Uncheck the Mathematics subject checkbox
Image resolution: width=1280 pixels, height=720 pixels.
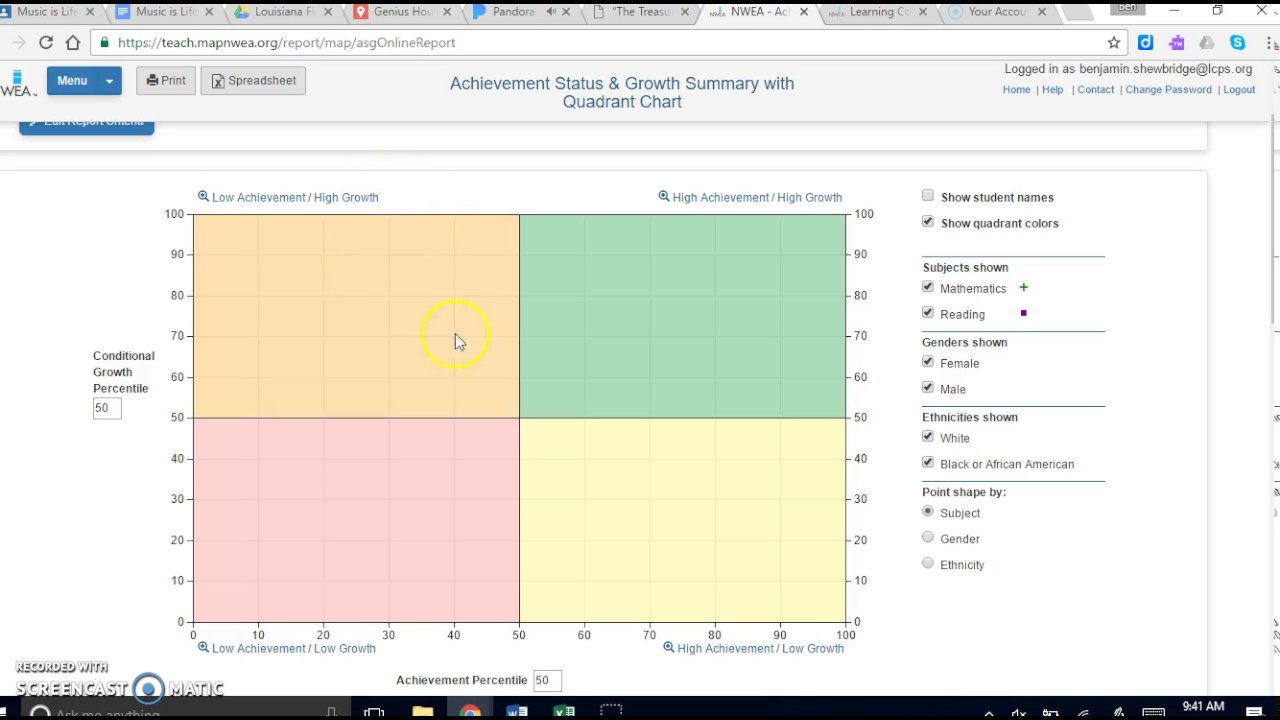[928, 288]
